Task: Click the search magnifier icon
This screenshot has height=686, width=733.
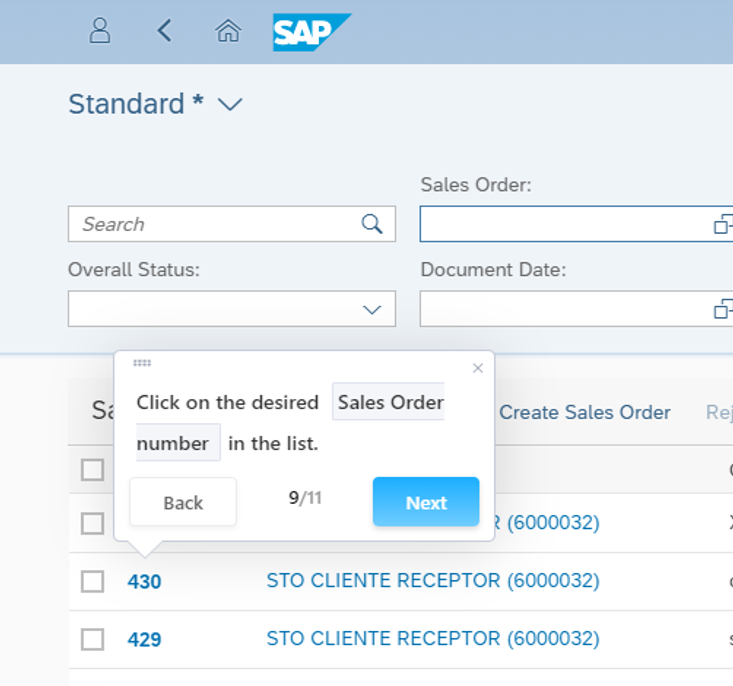Action: [372, 224]
